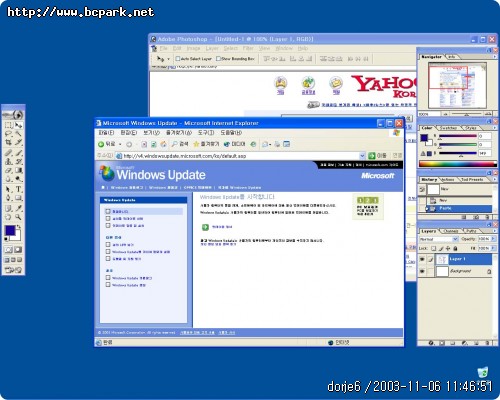Viewport: 500px width, 400px height.
Task: Select the Paste history state
Action: point(459,208)
